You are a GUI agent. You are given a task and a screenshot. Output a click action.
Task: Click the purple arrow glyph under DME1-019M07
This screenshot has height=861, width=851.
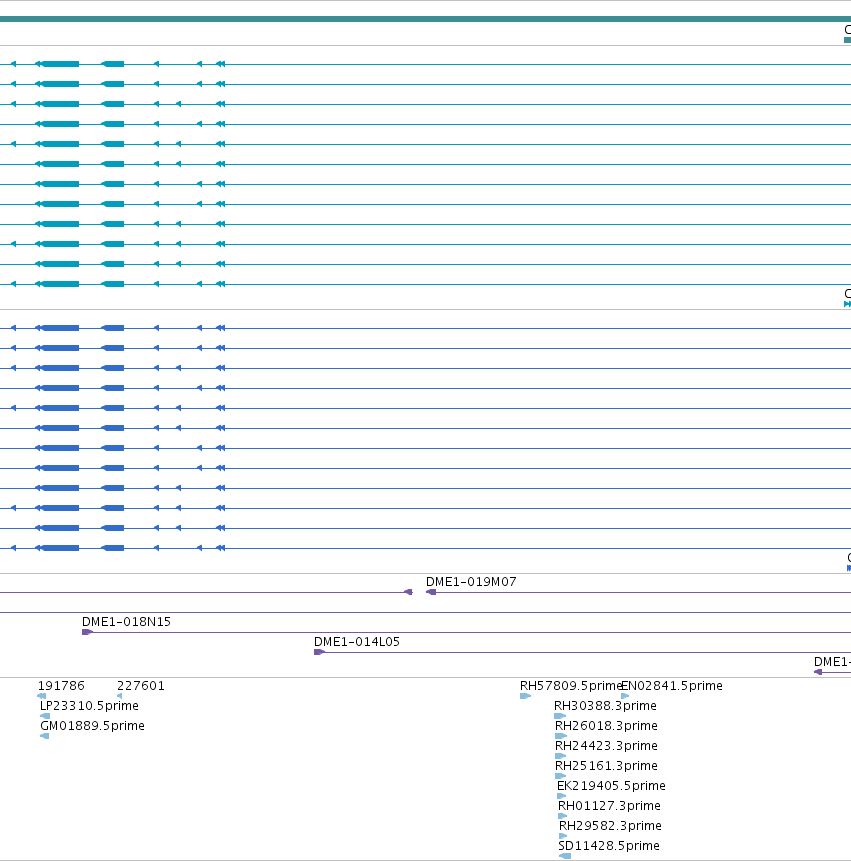click(x=431, y=592)
